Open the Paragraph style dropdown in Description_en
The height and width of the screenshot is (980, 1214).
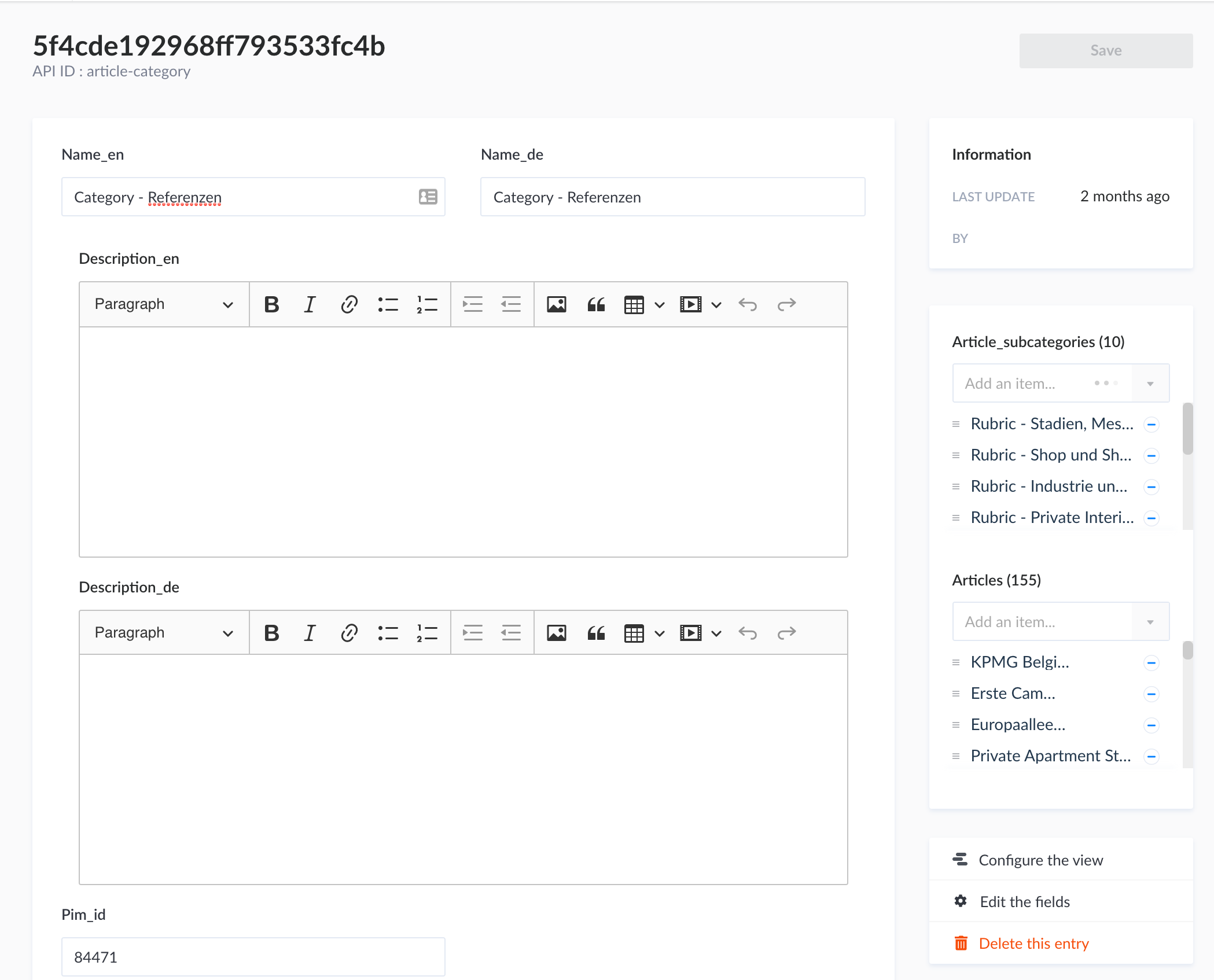164,304
